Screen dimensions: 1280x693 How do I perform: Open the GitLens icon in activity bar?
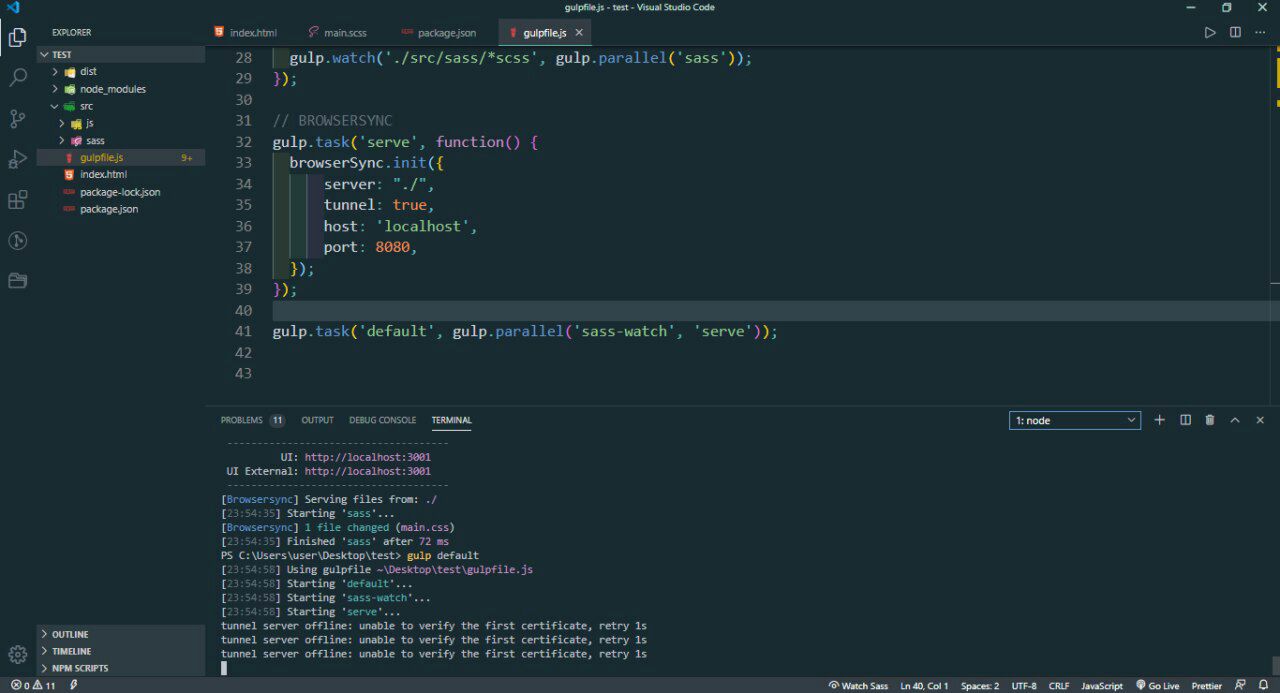click(x=17, y=240)
